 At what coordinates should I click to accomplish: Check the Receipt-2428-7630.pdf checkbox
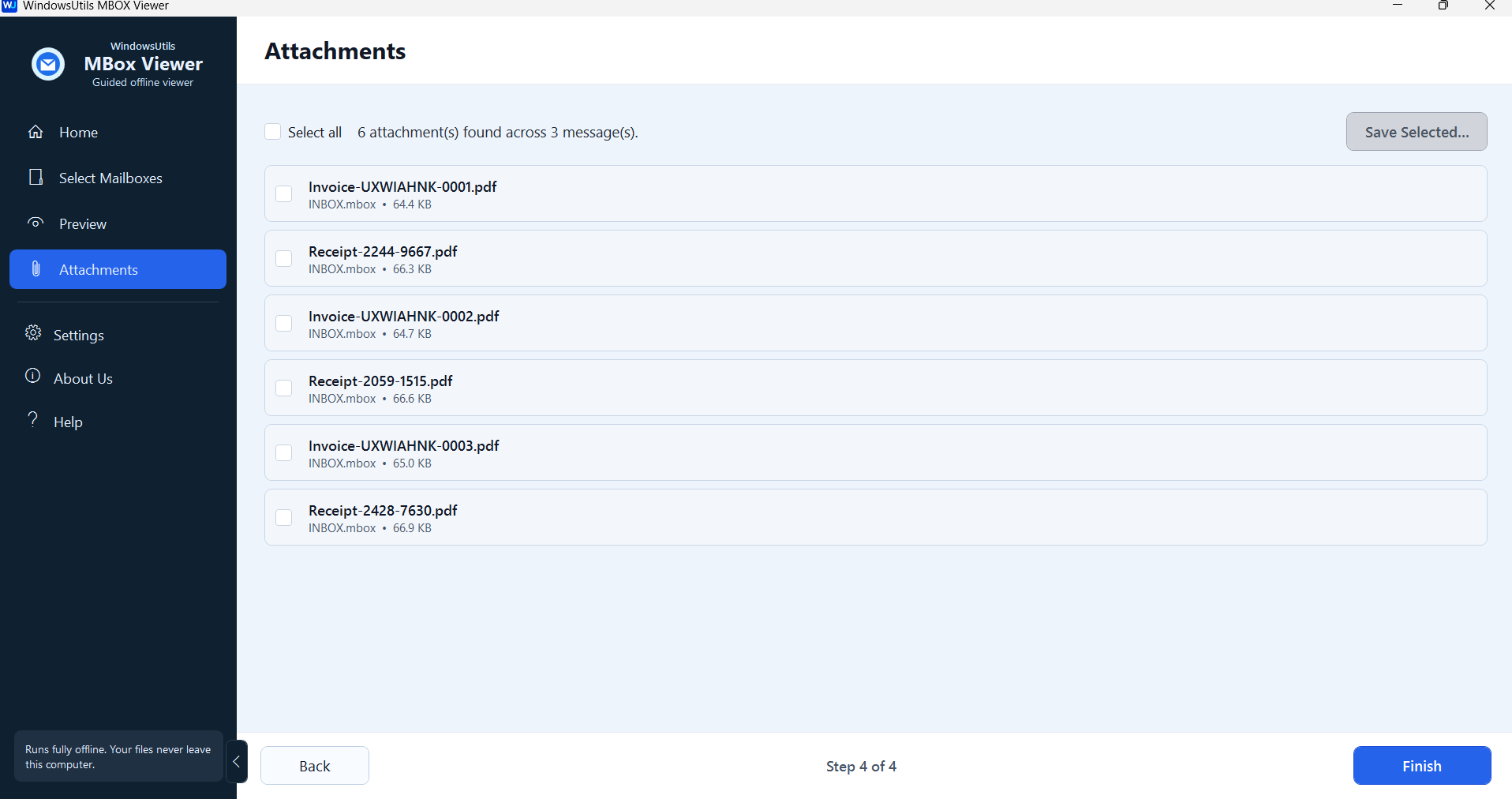tap(284, 517)
